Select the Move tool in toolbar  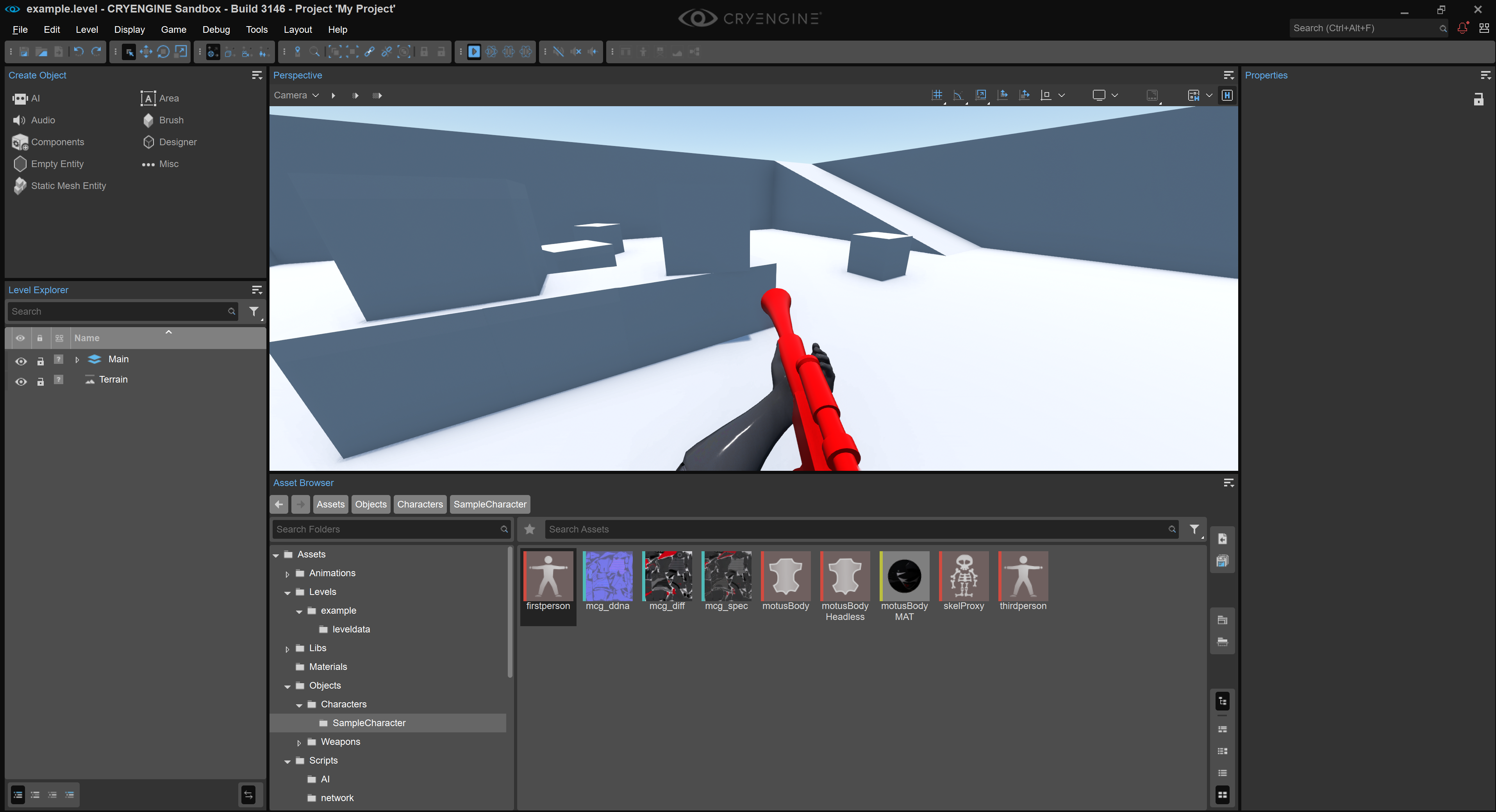(x=146, y=52)
